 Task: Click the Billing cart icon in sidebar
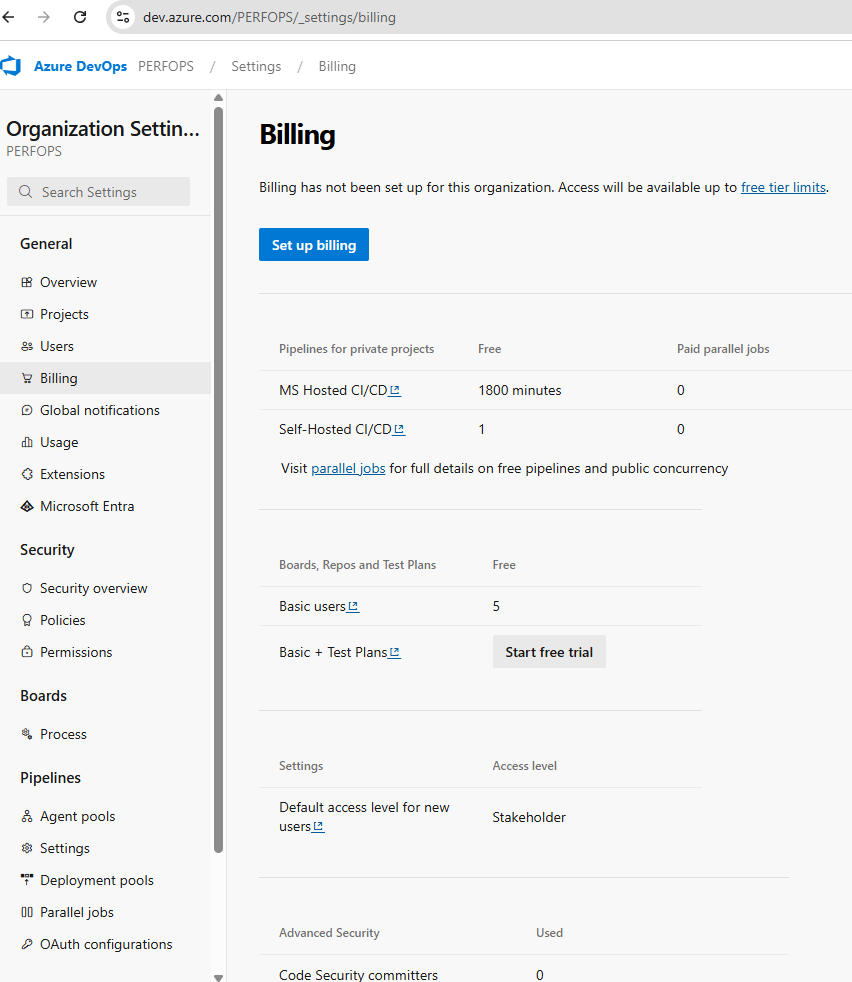tap(26, 378)
